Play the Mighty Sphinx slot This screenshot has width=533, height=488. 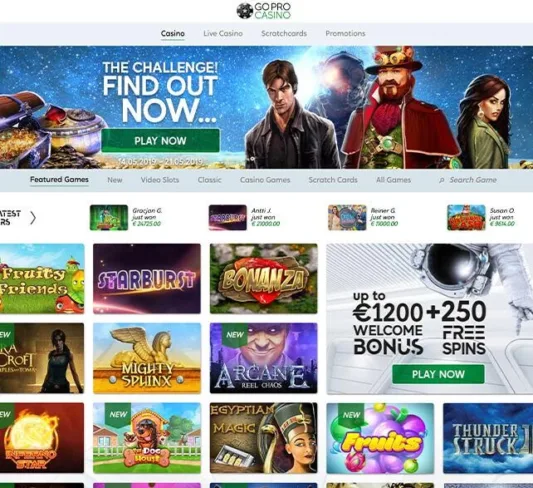[147, 358]
